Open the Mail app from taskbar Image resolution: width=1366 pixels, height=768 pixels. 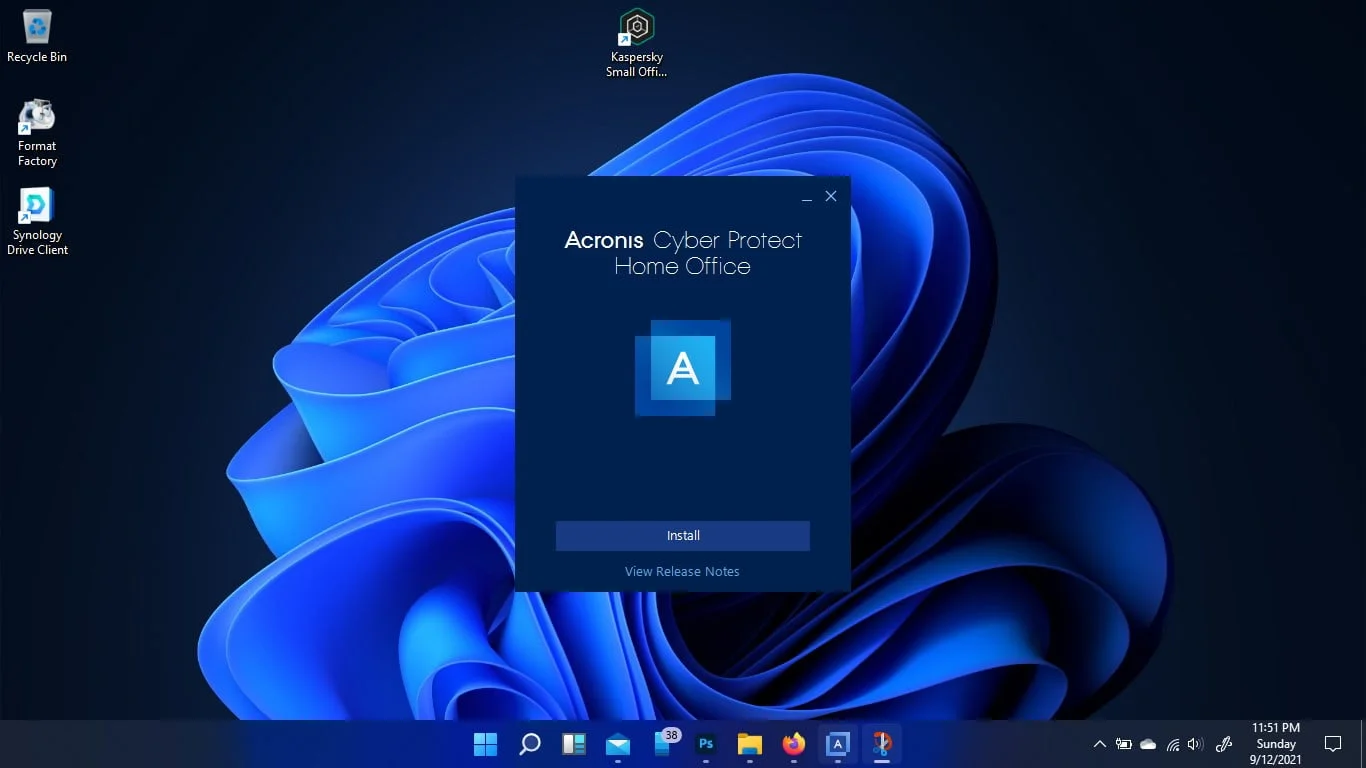pyautogui.click(x=618, y=744)
